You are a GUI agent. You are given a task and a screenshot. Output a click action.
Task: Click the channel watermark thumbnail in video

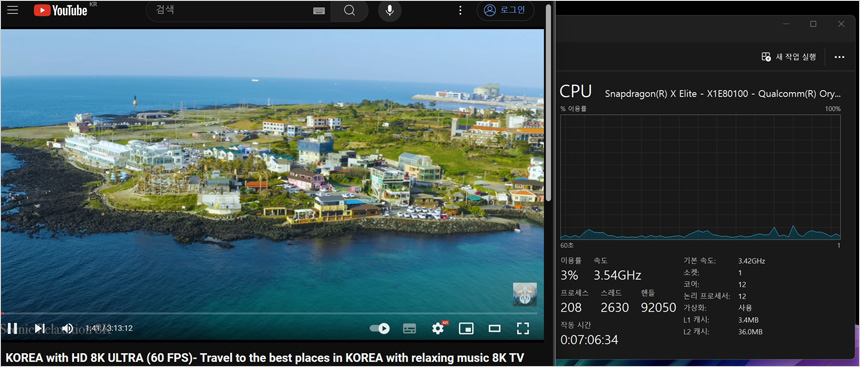coord(525,294)
